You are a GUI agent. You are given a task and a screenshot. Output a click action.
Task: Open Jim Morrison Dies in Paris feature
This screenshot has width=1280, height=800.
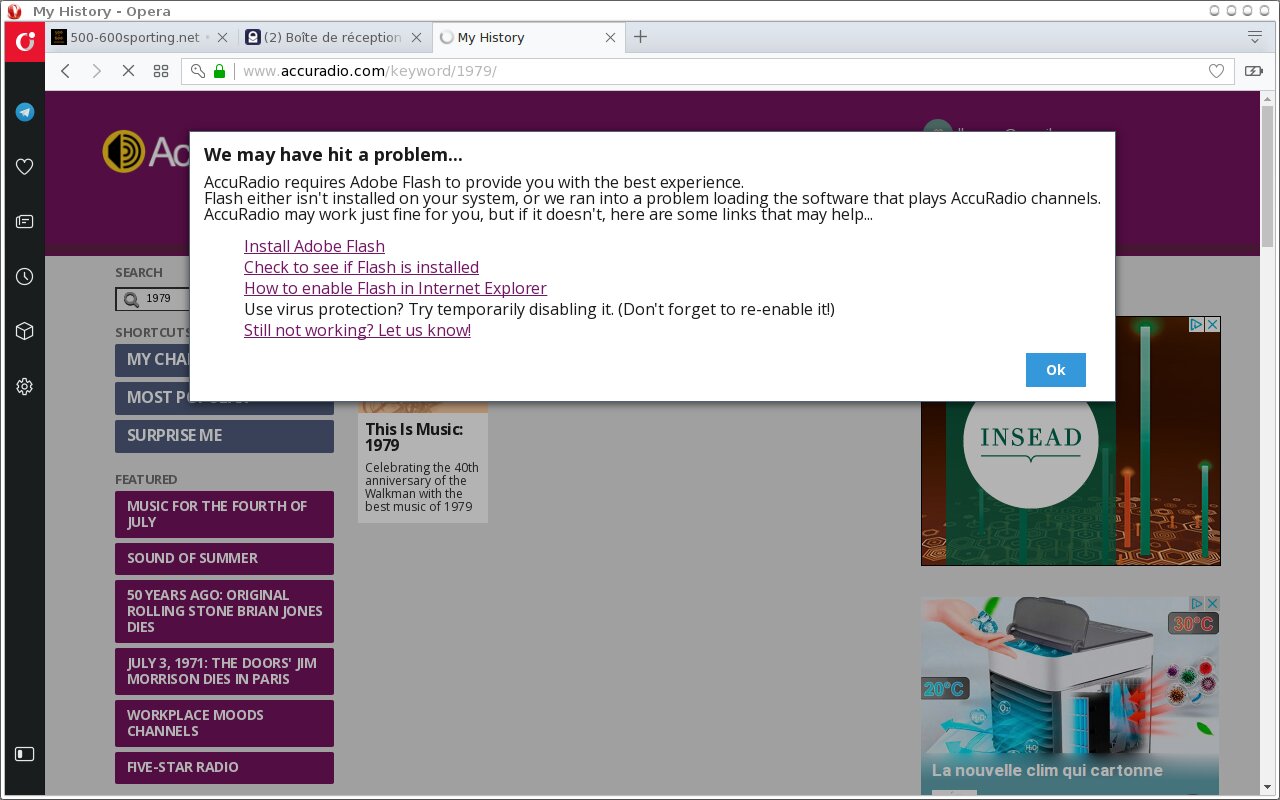[224, 671]
